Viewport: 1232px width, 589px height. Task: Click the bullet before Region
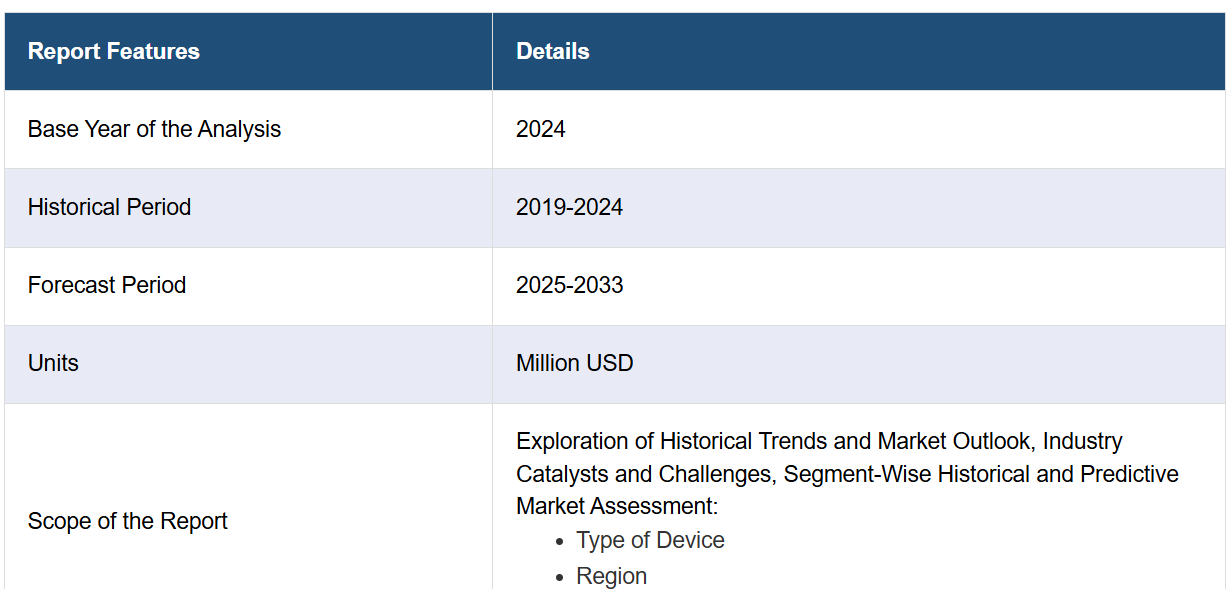[560, 577]
